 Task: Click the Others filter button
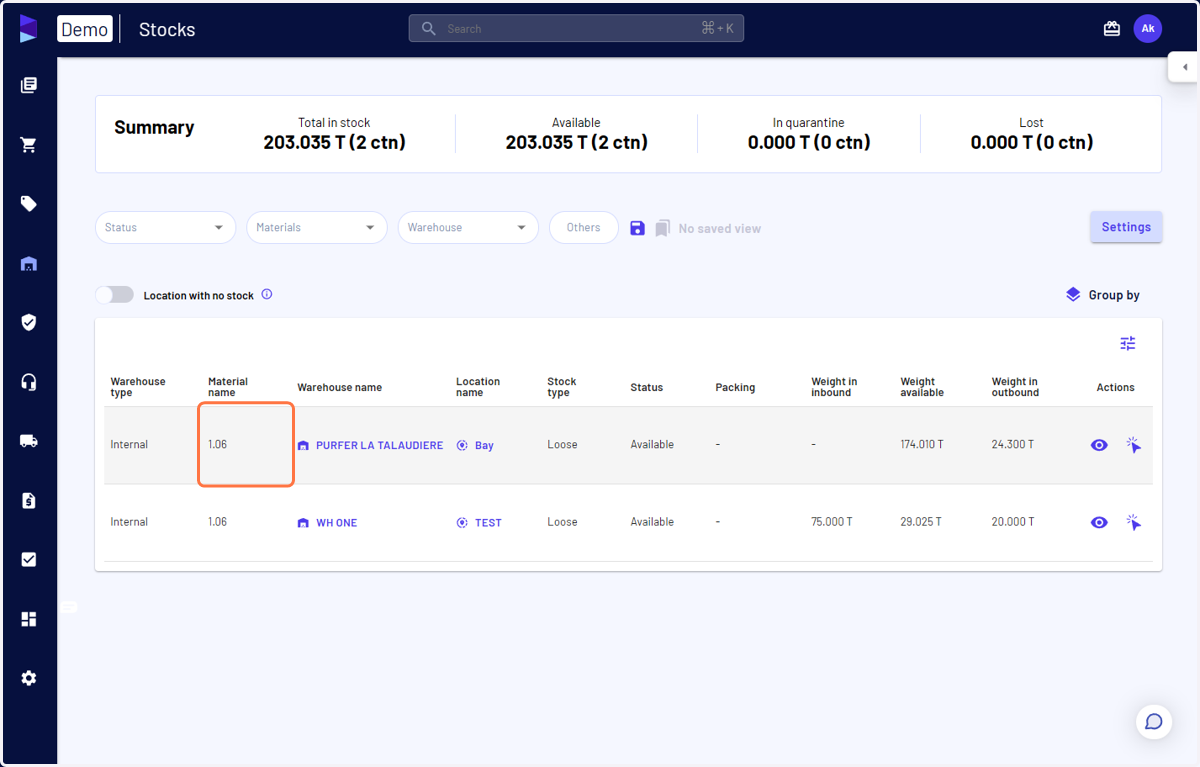click(x=584, y=228)
